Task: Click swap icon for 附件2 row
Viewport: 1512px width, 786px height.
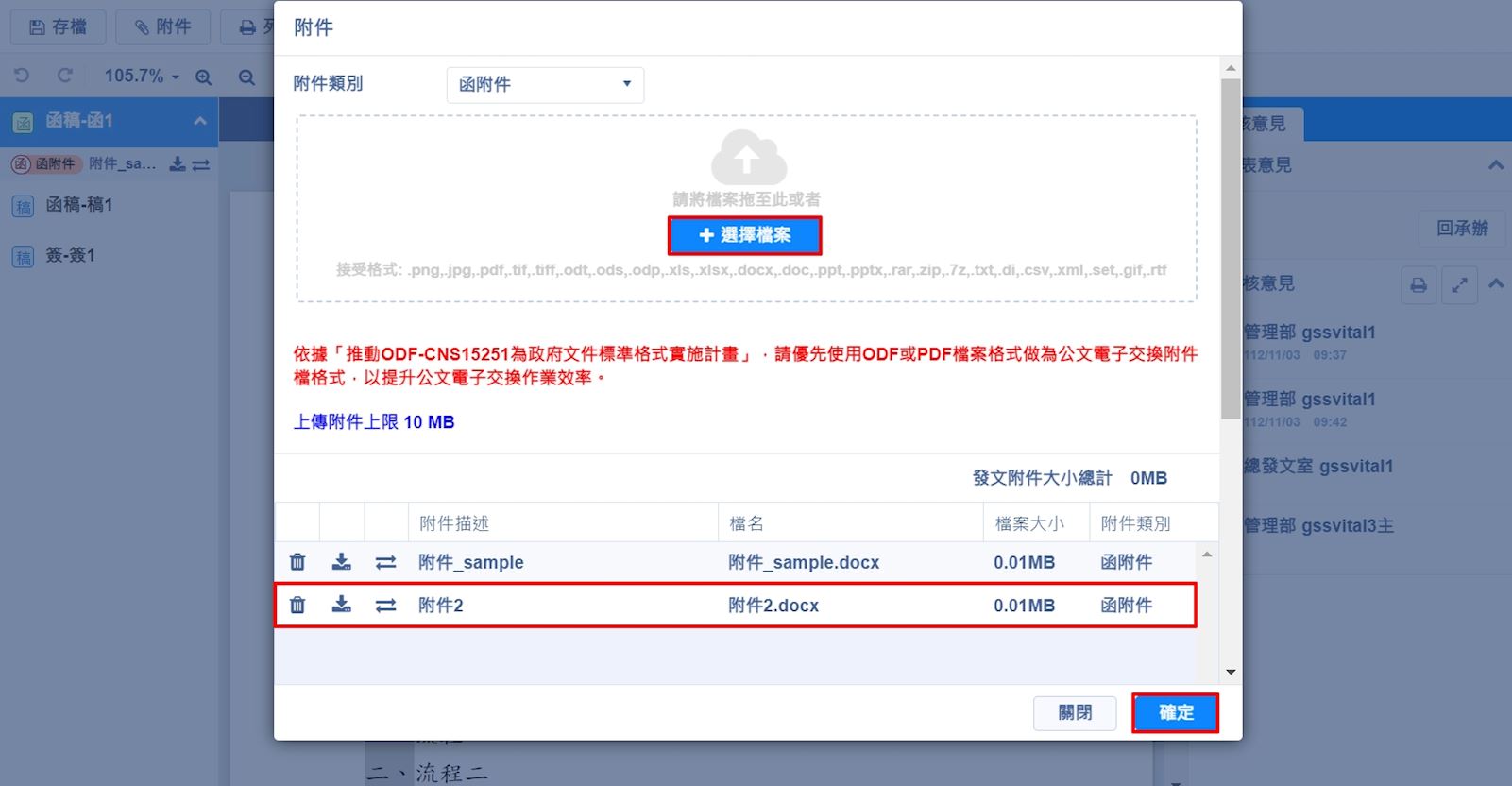Action: [x=385, y=606]
